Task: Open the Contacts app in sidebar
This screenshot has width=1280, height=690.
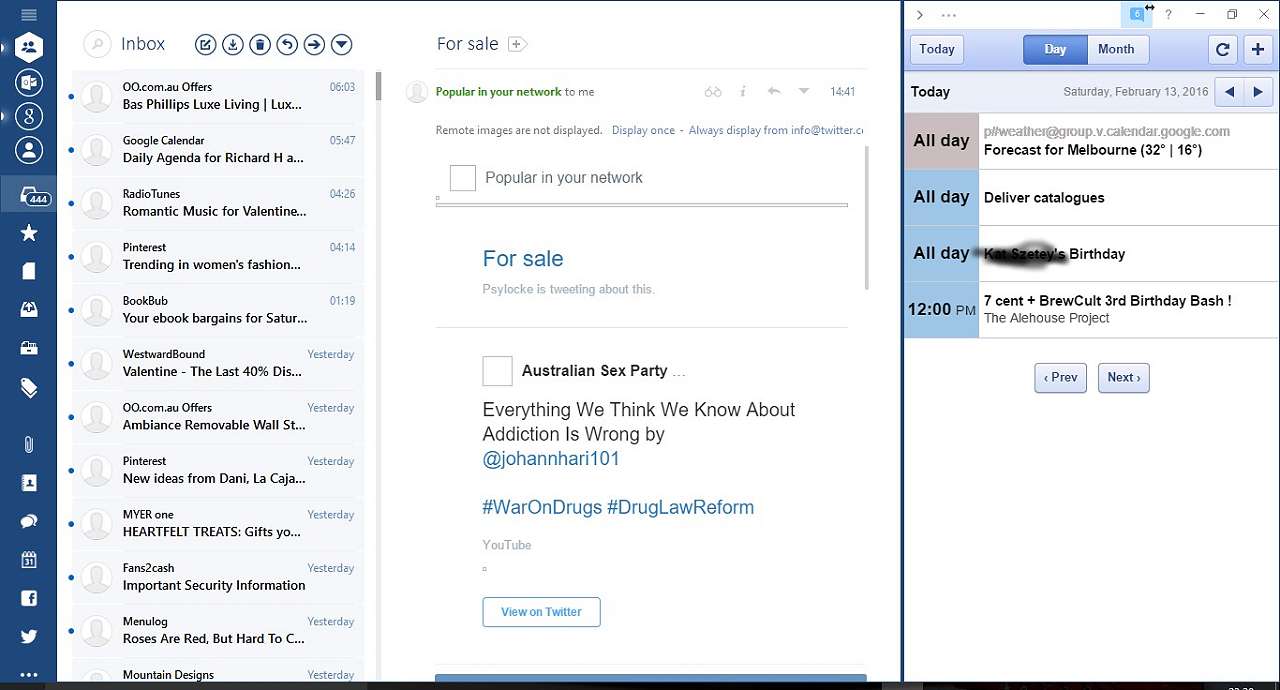Action: pos(29,483)
